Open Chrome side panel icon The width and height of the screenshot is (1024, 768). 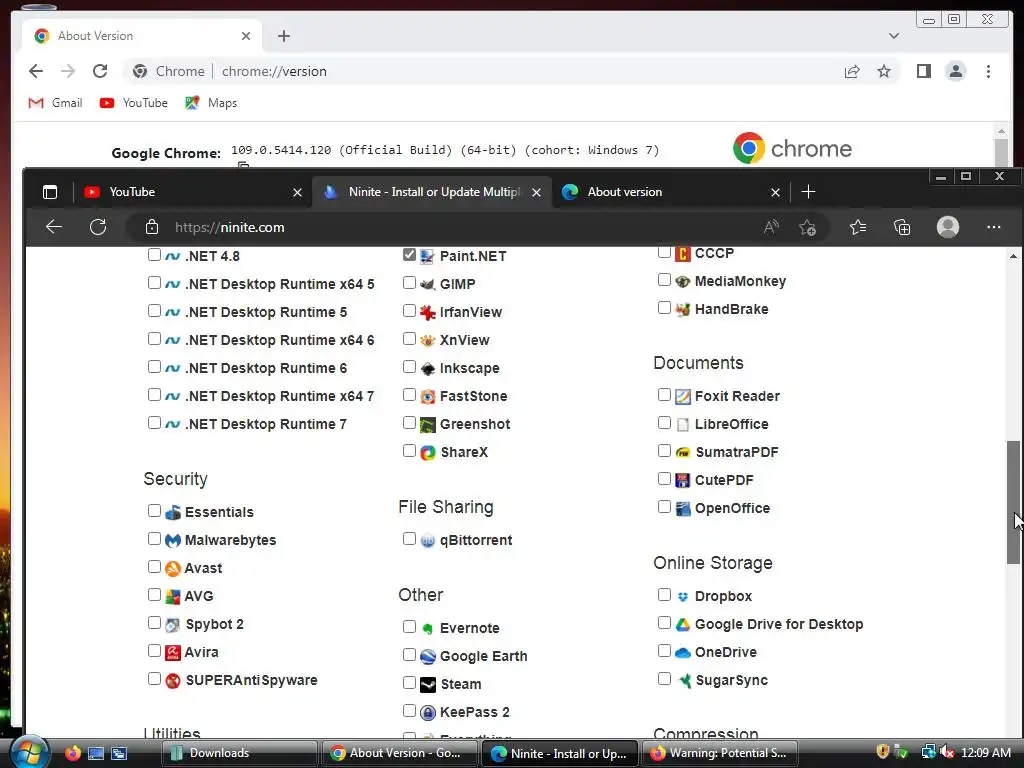coord(923,71)
